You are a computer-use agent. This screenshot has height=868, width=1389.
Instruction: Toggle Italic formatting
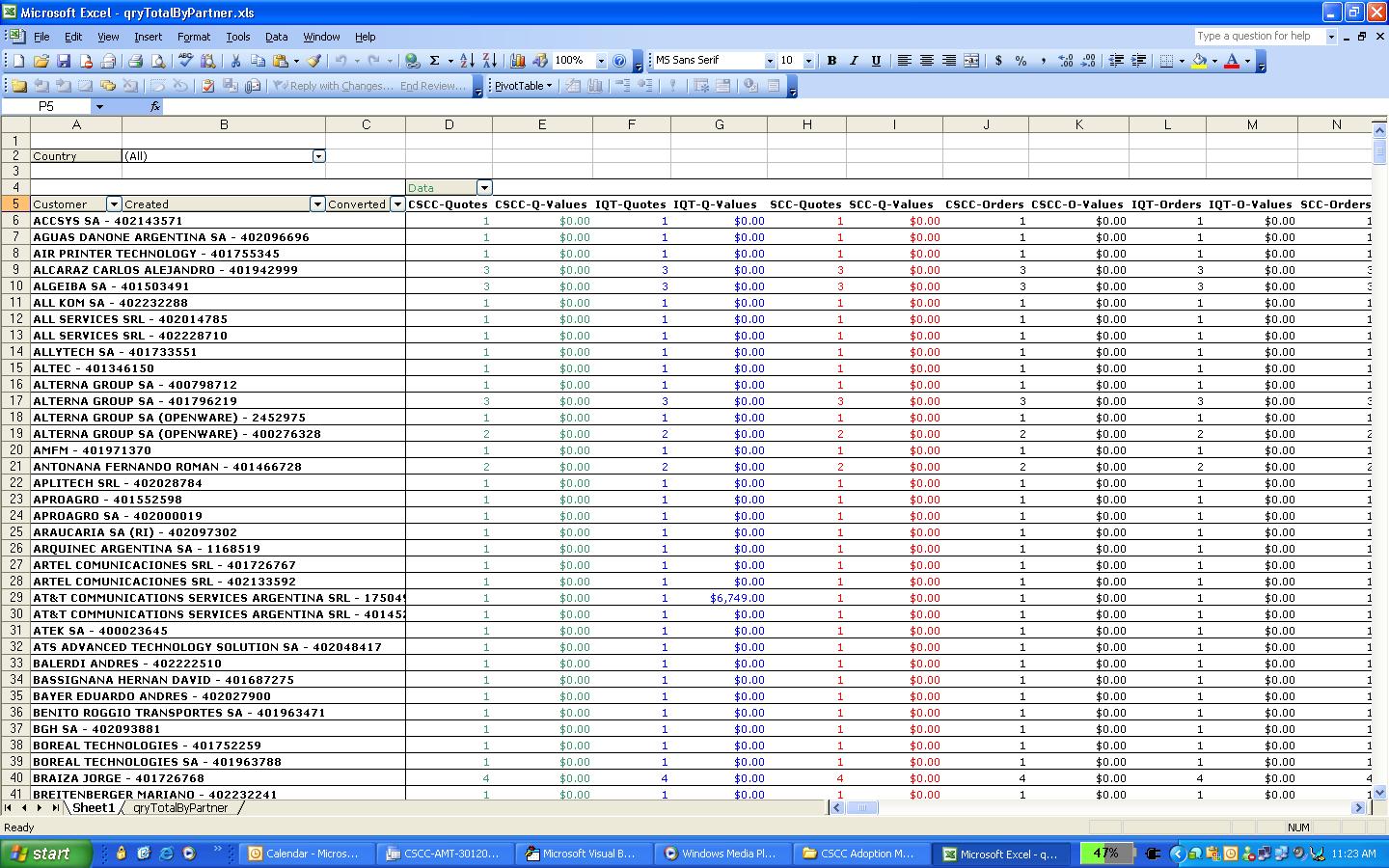(854, 61)
